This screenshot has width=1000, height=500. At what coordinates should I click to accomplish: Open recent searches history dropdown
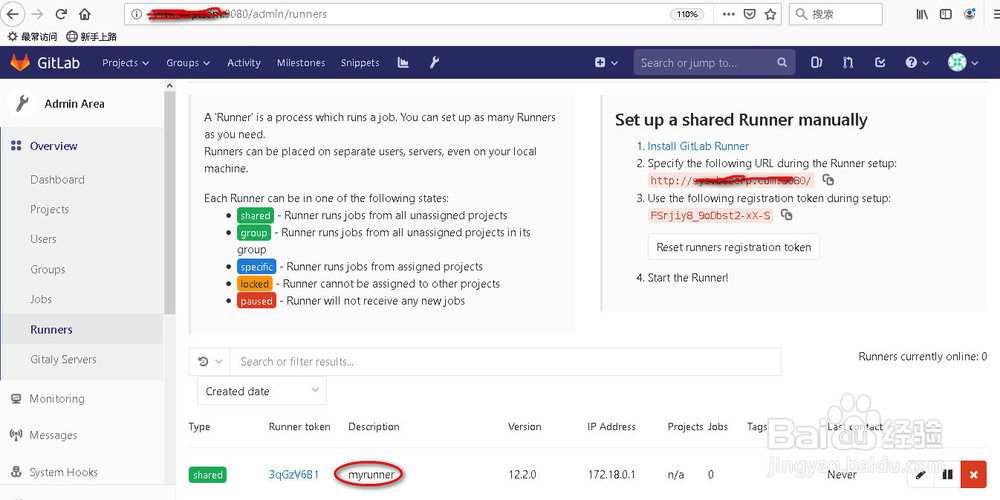(209, 362)
